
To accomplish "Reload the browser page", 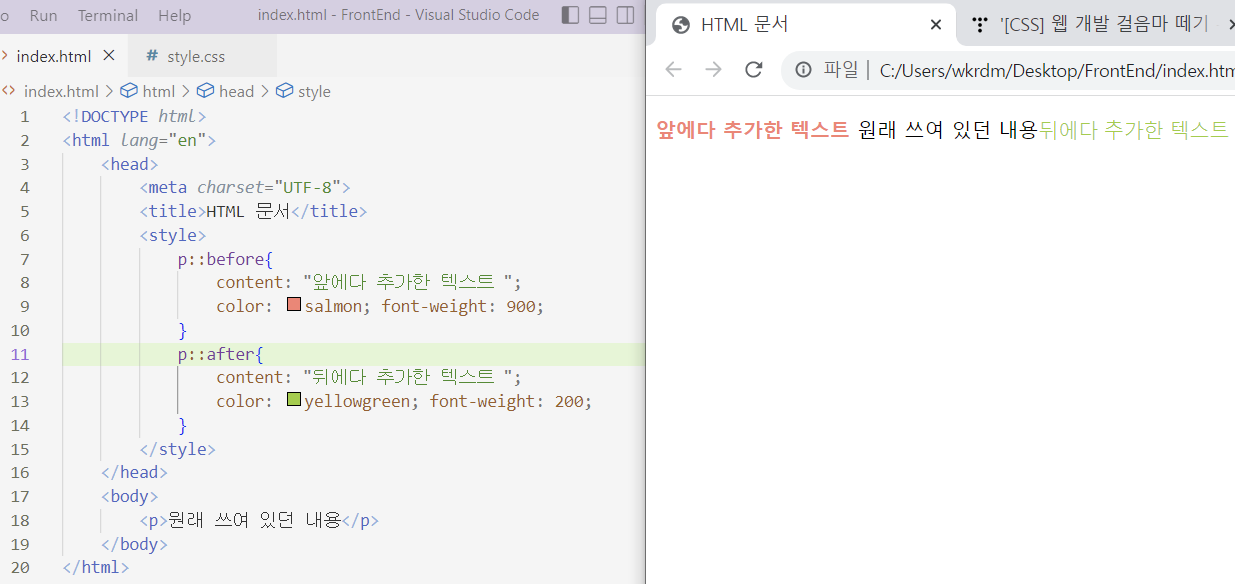I will 754,70.
